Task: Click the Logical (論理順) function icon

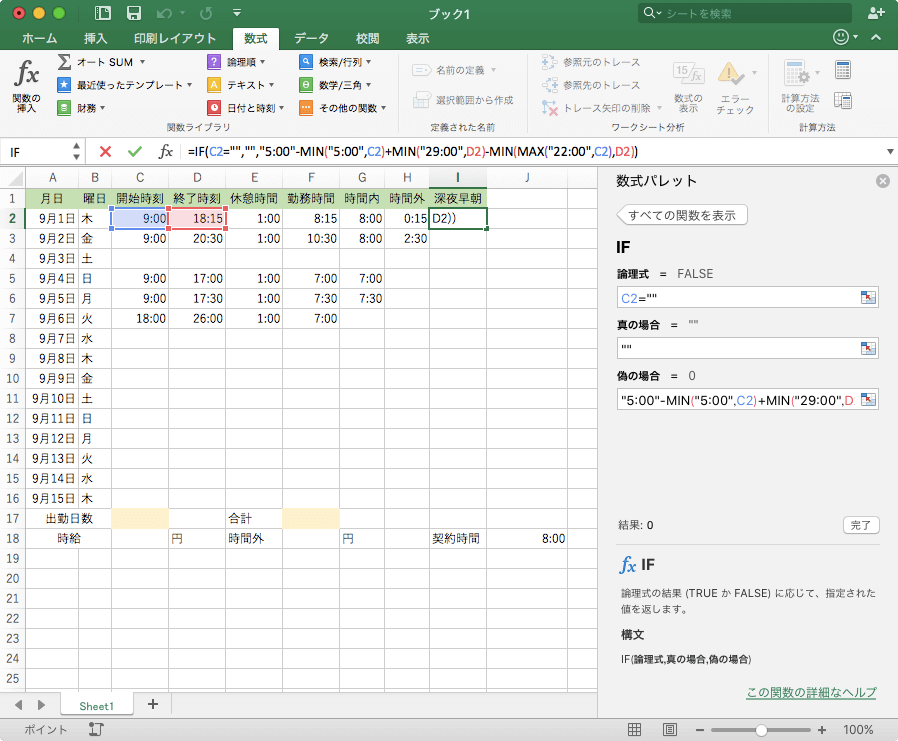Action: coord(214,62)
